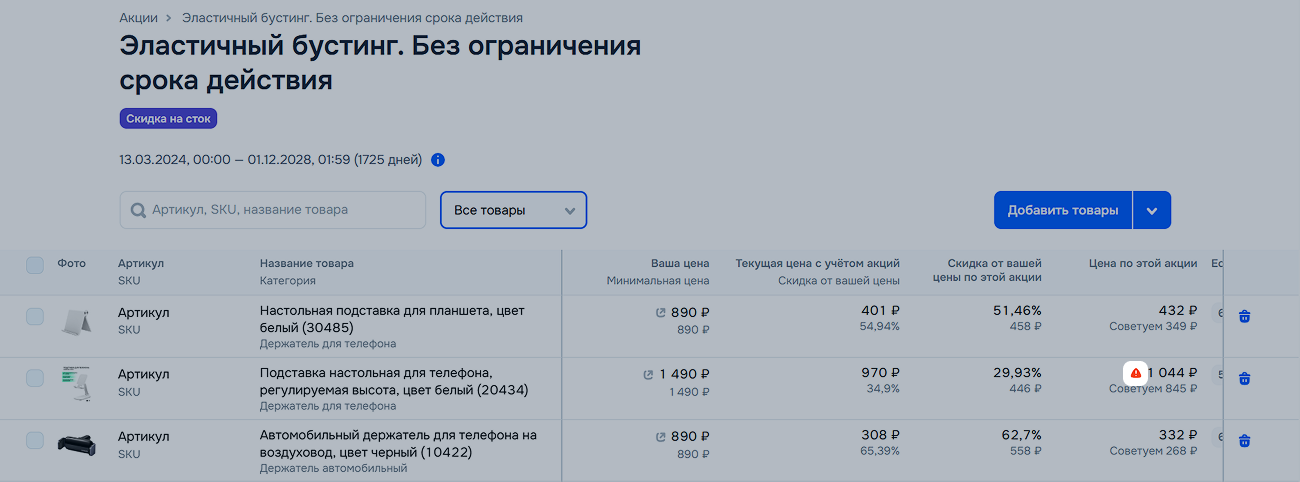This screenshot has width=1300, height=482.
Task: Go to 'Акции' in the breadcrumb
Action: (x=138, y=18)
